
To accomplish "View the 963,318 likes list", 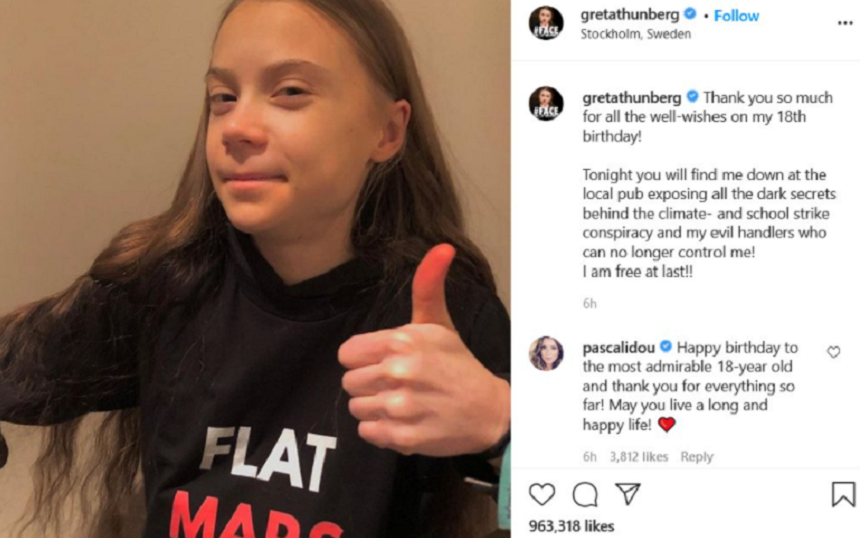I will tap(571, 526).
